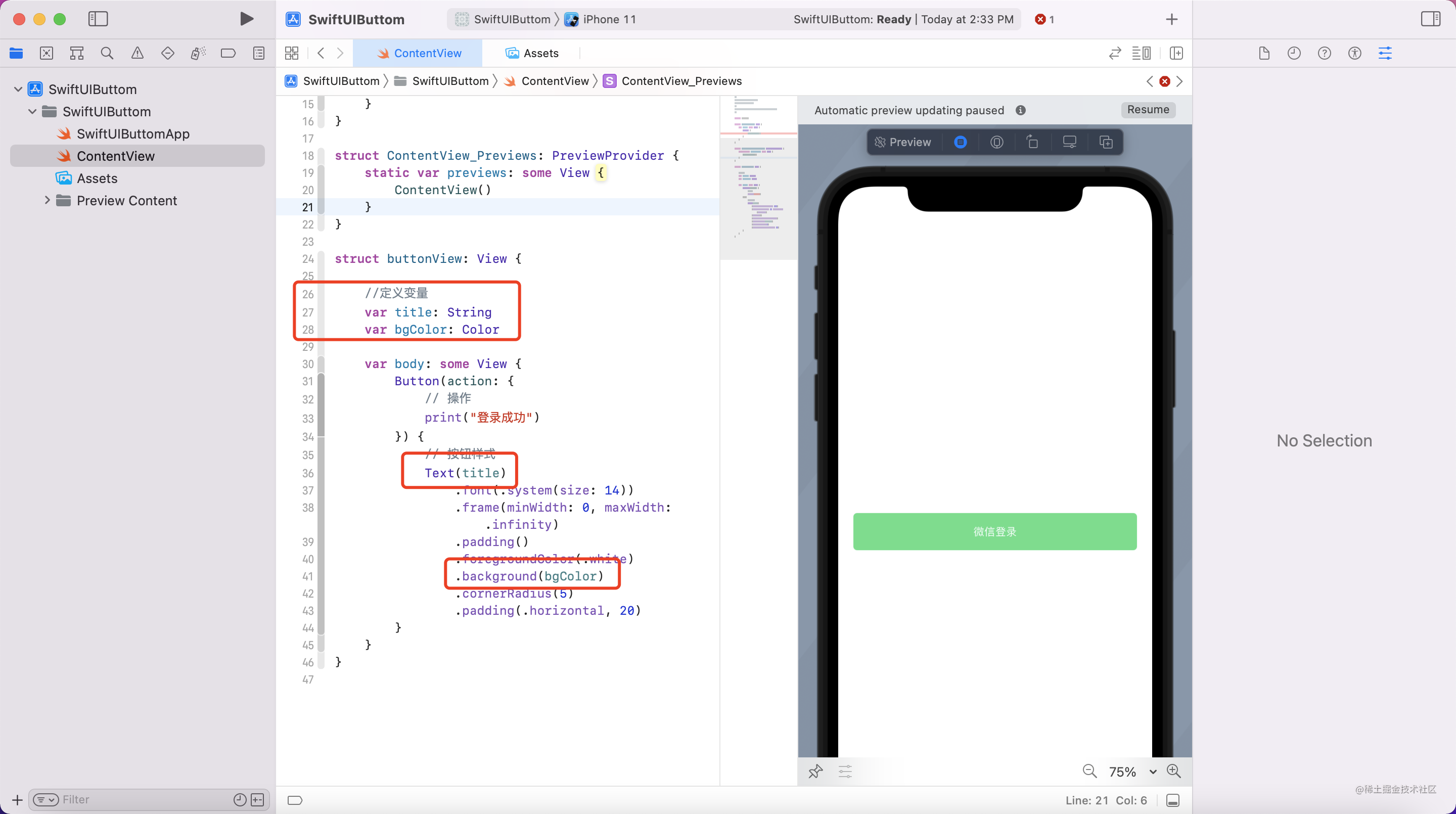Image resolution: width=1456 pixels, height=814 pixels.
Task: Switch to the Assets tab
Action: click(x=531, y=53)
